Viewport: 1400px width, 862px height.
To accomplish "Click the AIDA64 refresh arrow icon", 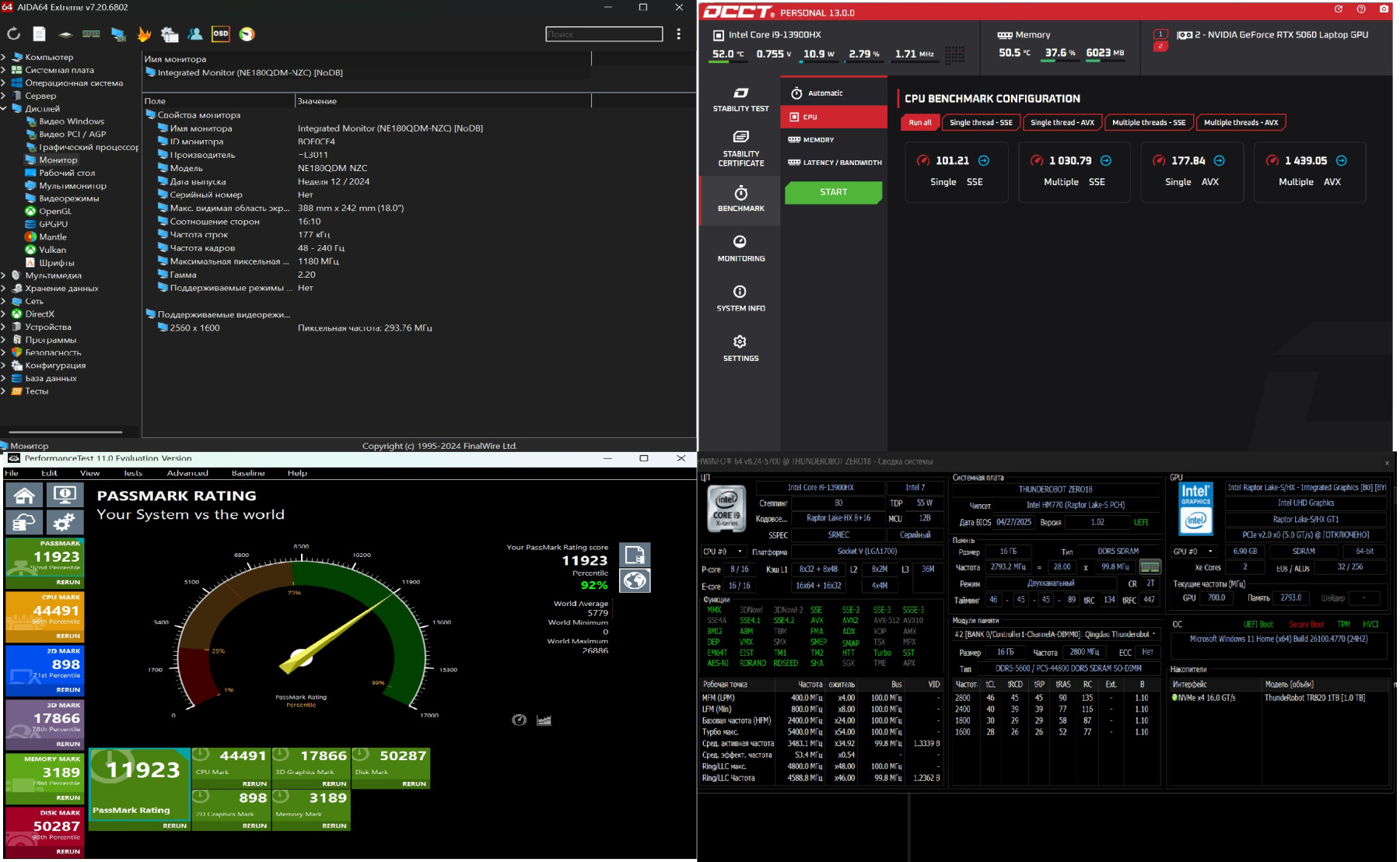I will point(13,33).
